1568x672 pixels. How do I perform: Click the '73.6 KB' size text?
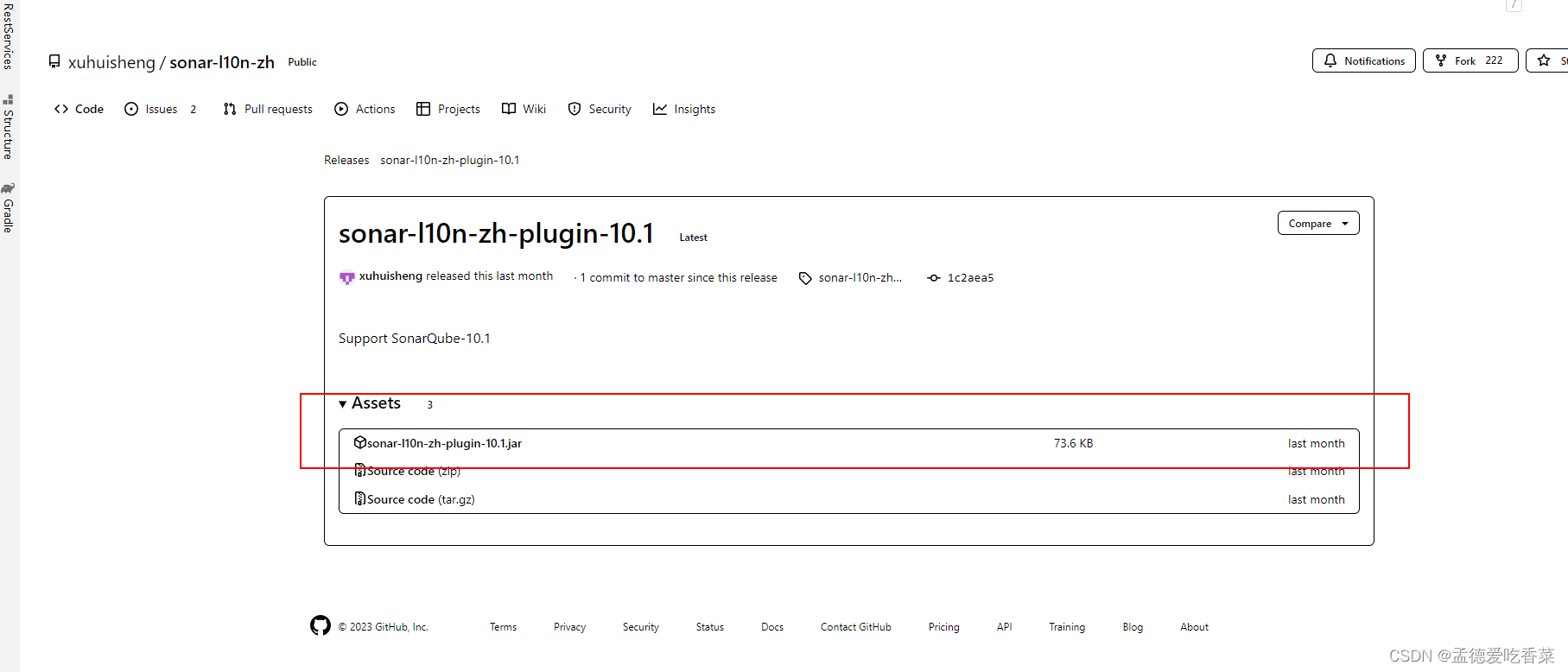click(1073, 443)
